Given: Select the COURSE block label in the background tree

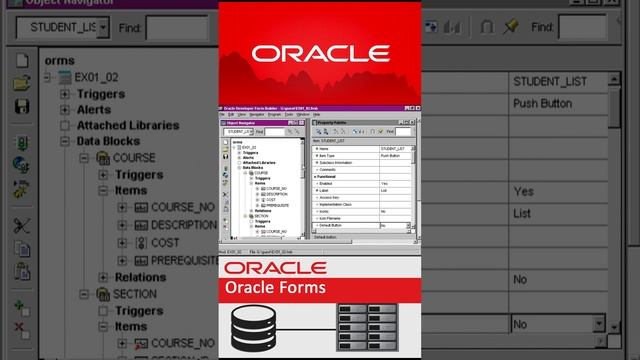Looking at the screenshot, I should [134, 158].
